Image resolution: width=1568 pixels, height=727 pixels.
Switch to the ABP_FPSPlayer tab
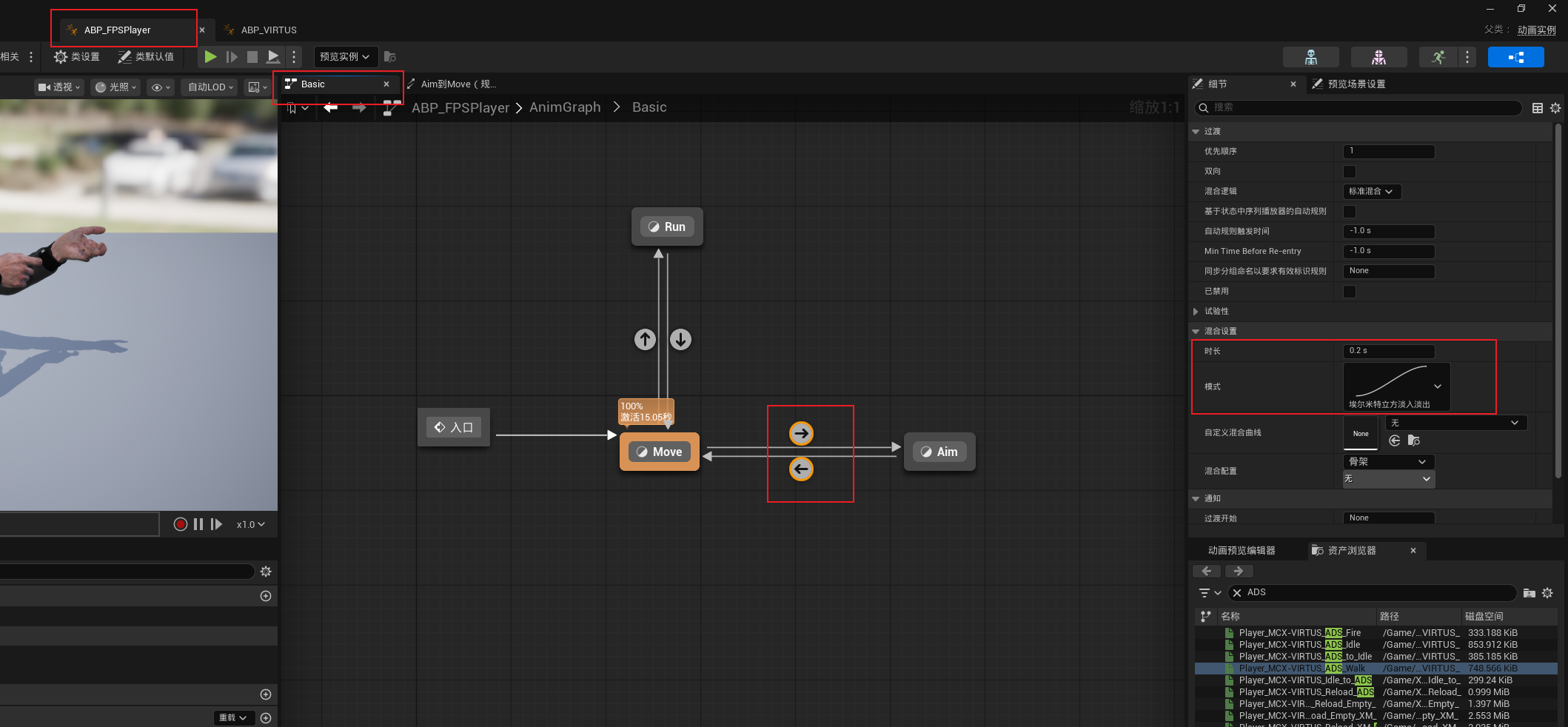117,30
